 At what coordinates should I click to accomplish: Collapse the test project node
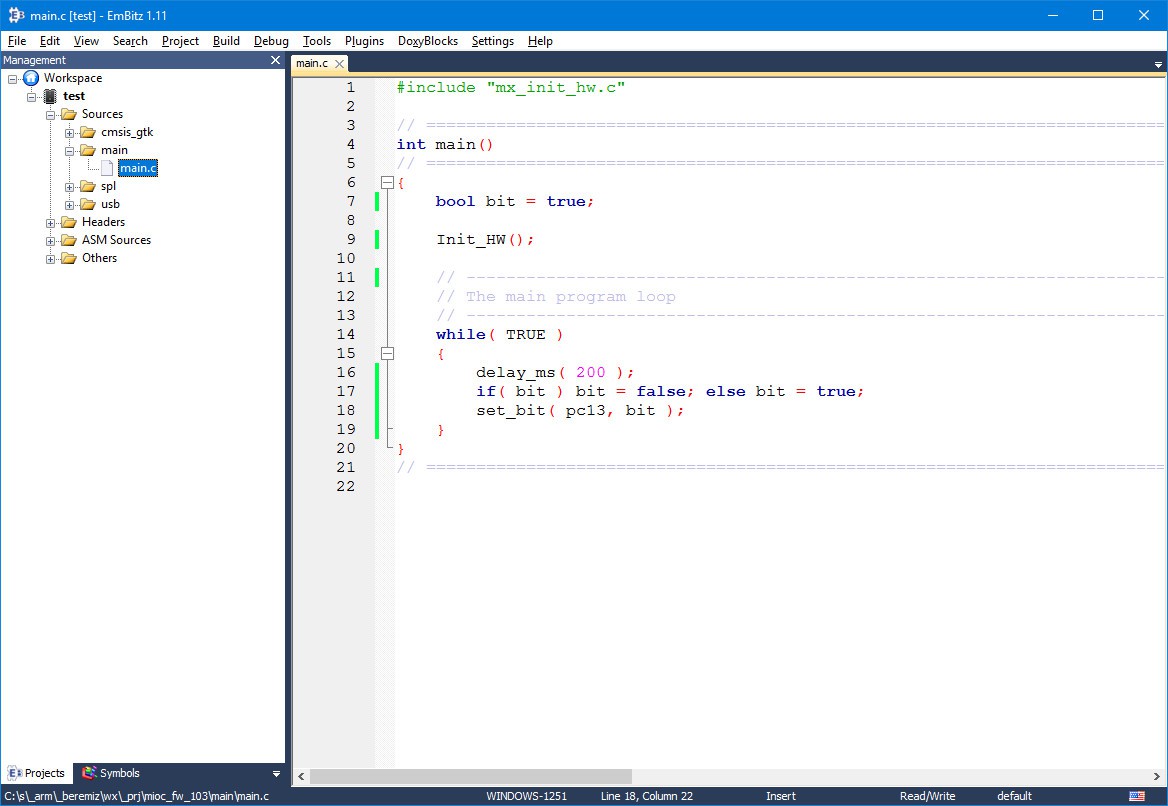[31, 97]
